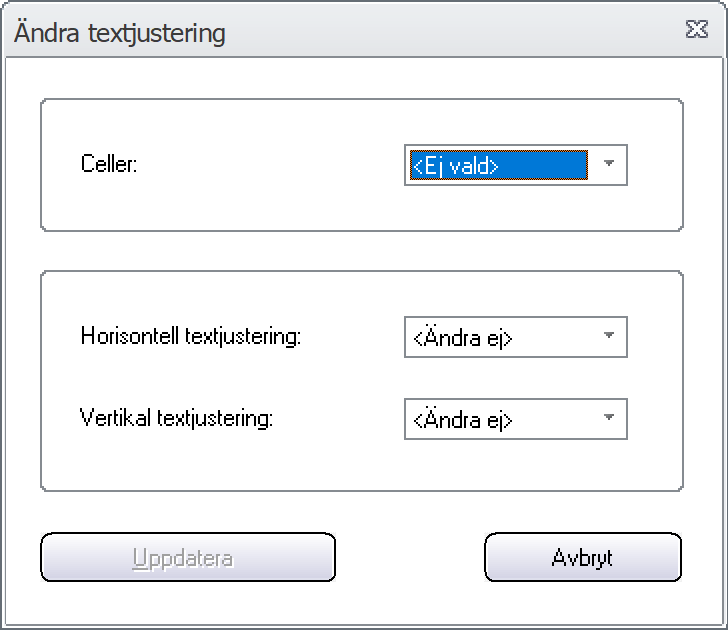Click the Vertikal <Ändra ej> value text

pyautogui.click(x=462, y=420)
